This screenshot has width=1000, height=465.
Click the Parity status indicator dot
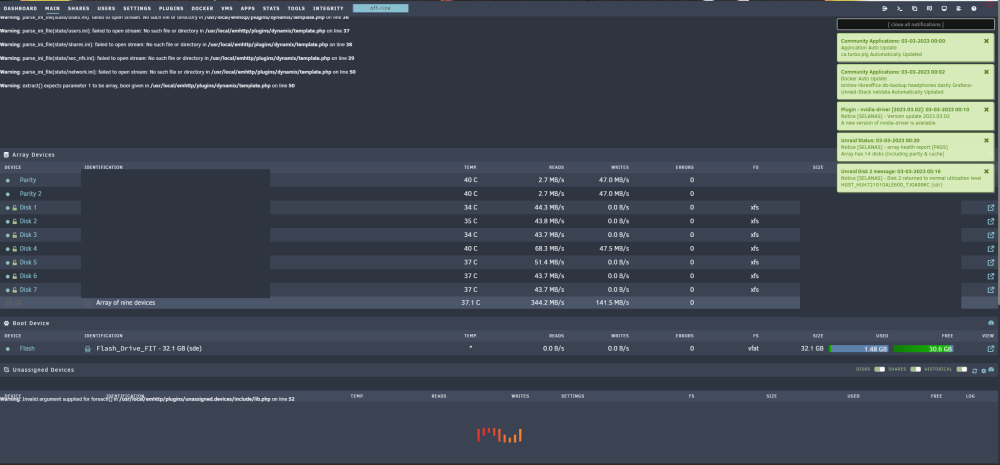8,181
